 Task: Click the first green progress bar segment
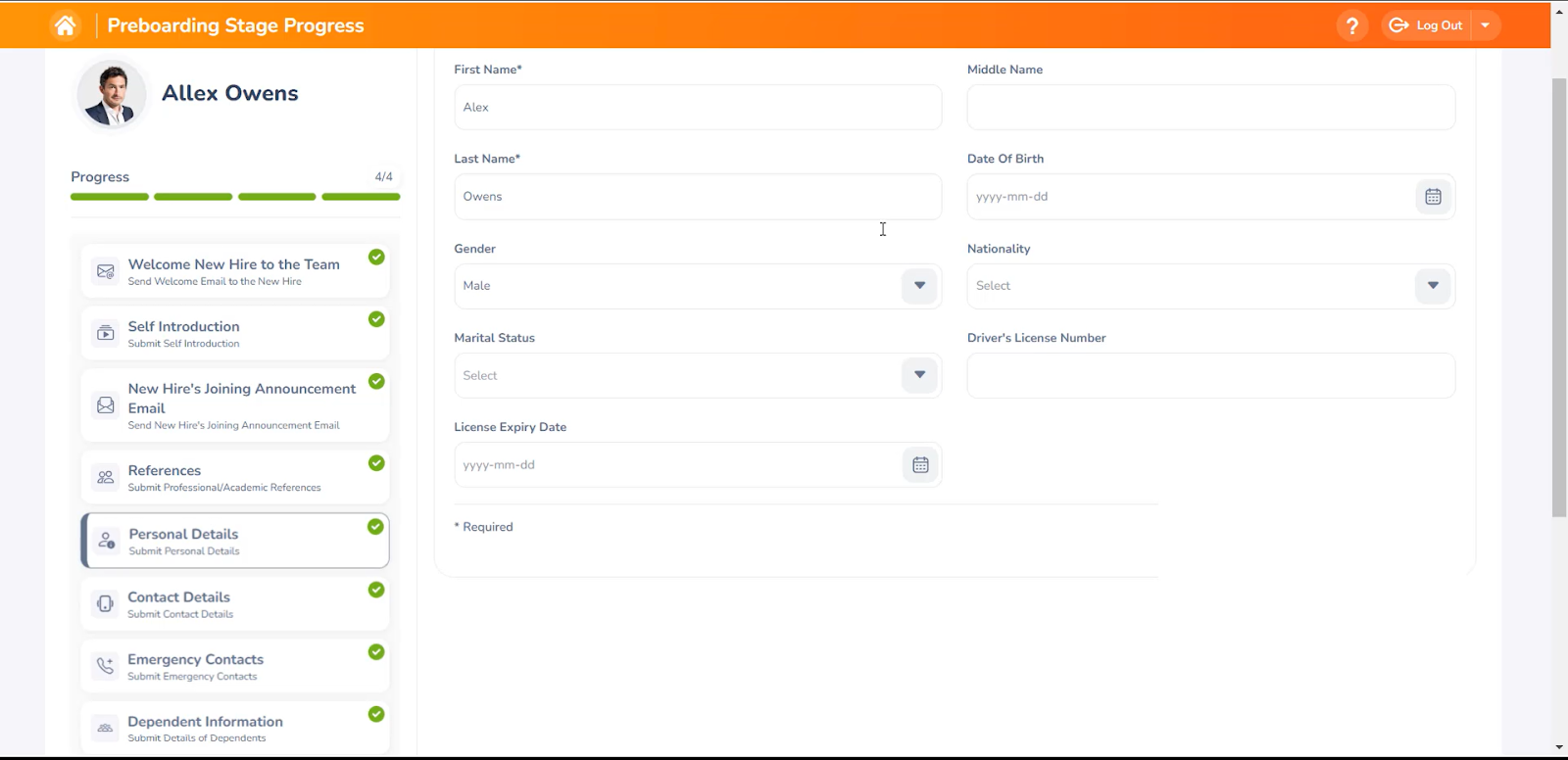coord(110,197)
